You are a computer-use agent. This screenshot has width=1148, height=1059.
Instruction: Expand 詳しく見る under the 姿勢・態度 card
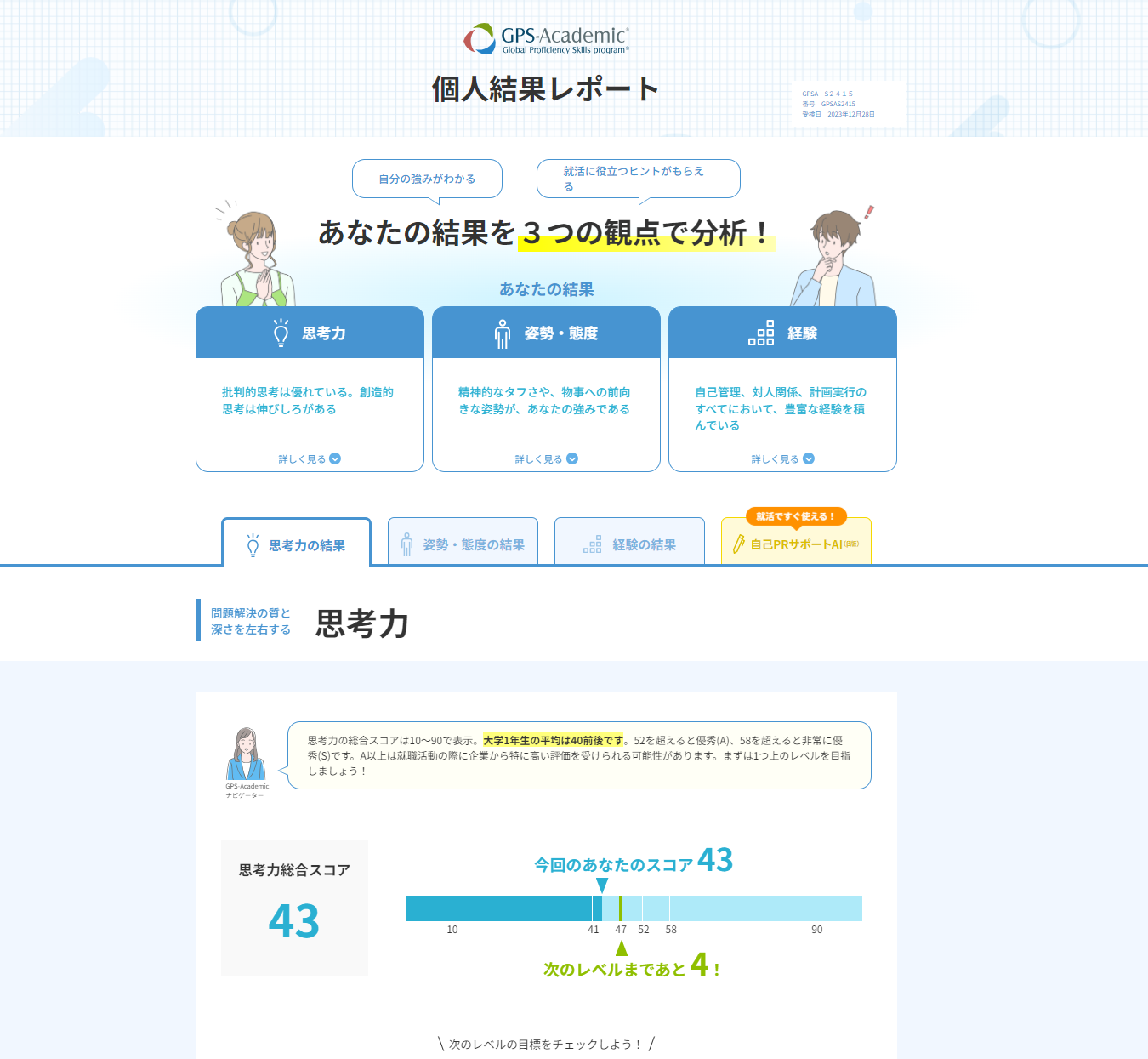pyautogui.click(x=546, y=458)
